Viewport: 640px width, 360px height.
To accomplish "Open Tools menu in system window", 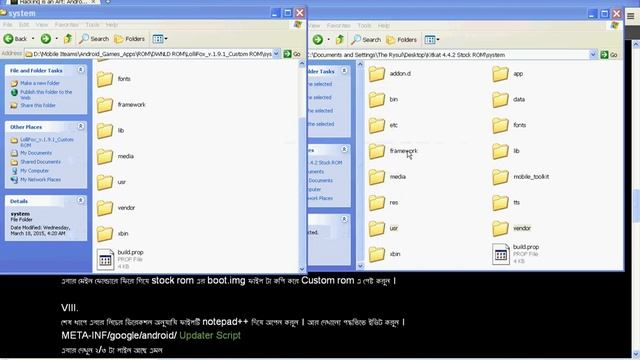I will click(92, 25).
